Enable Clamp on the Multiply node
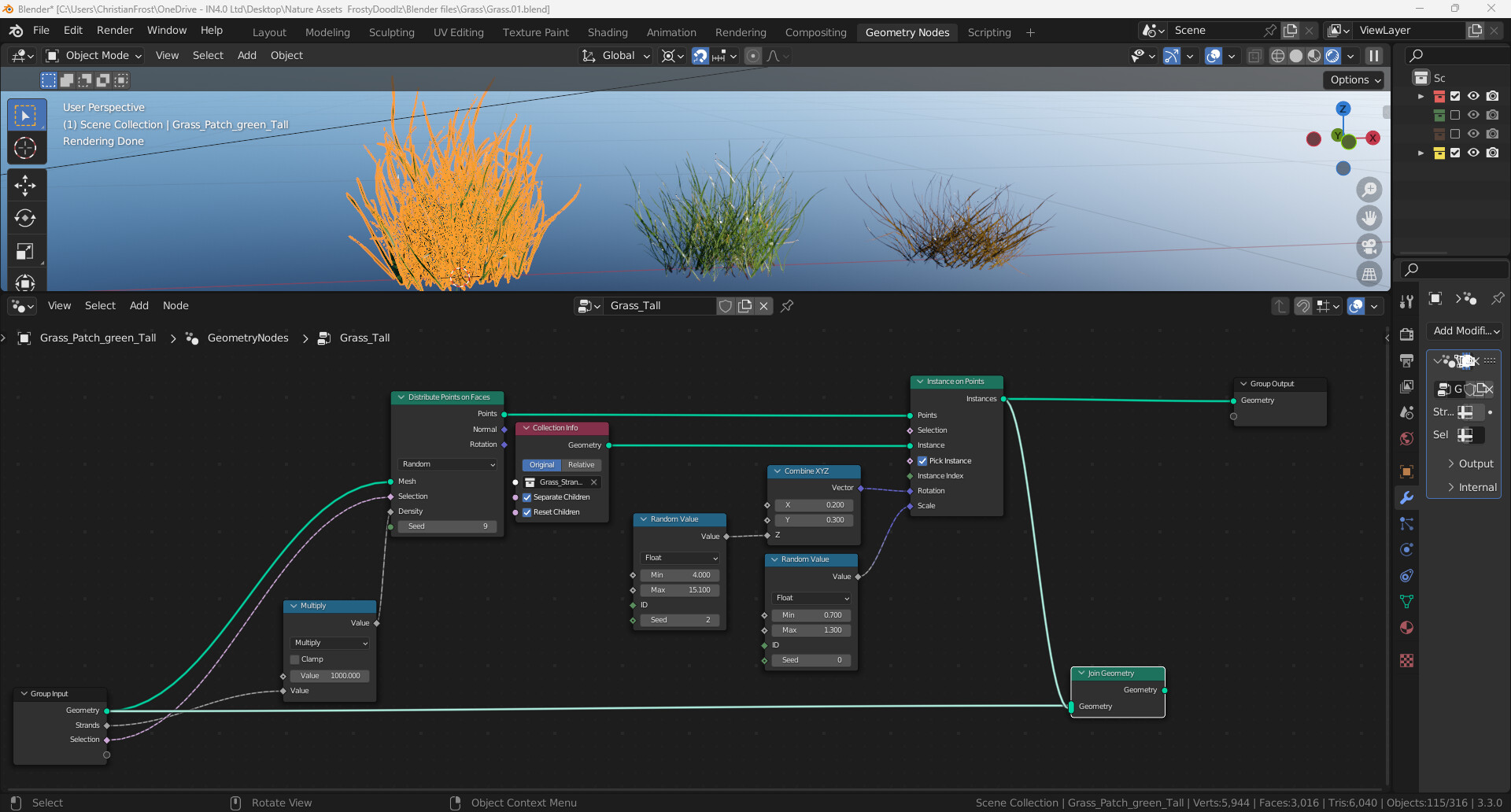1511x812 pixels. click(295, 659)
